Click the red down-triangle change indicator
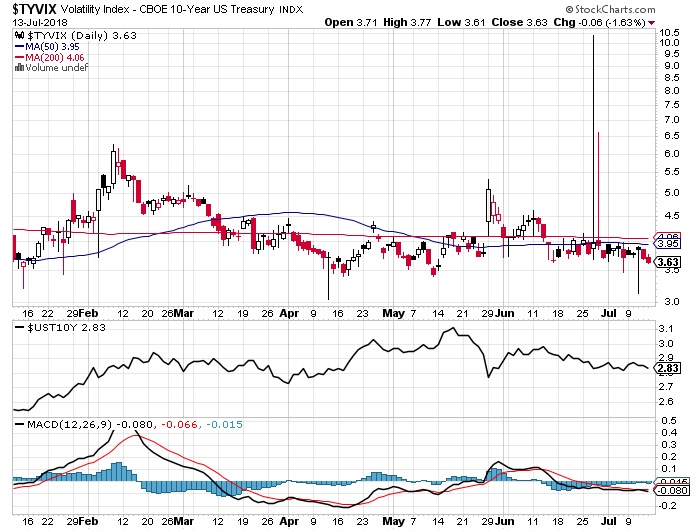The width and height of the screenshot is (697, 532). tap(652, 23)
